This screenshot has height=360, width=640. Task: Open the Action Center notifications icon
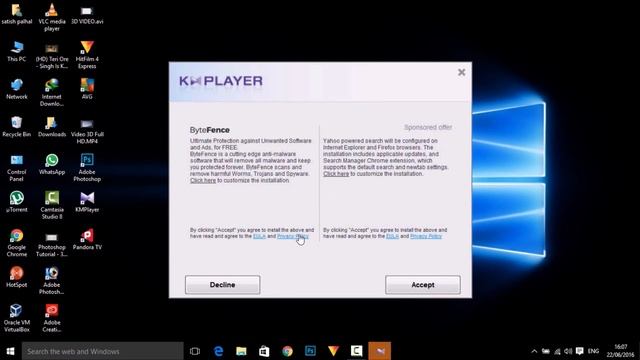pyautogui.click(x=580, y=351)
